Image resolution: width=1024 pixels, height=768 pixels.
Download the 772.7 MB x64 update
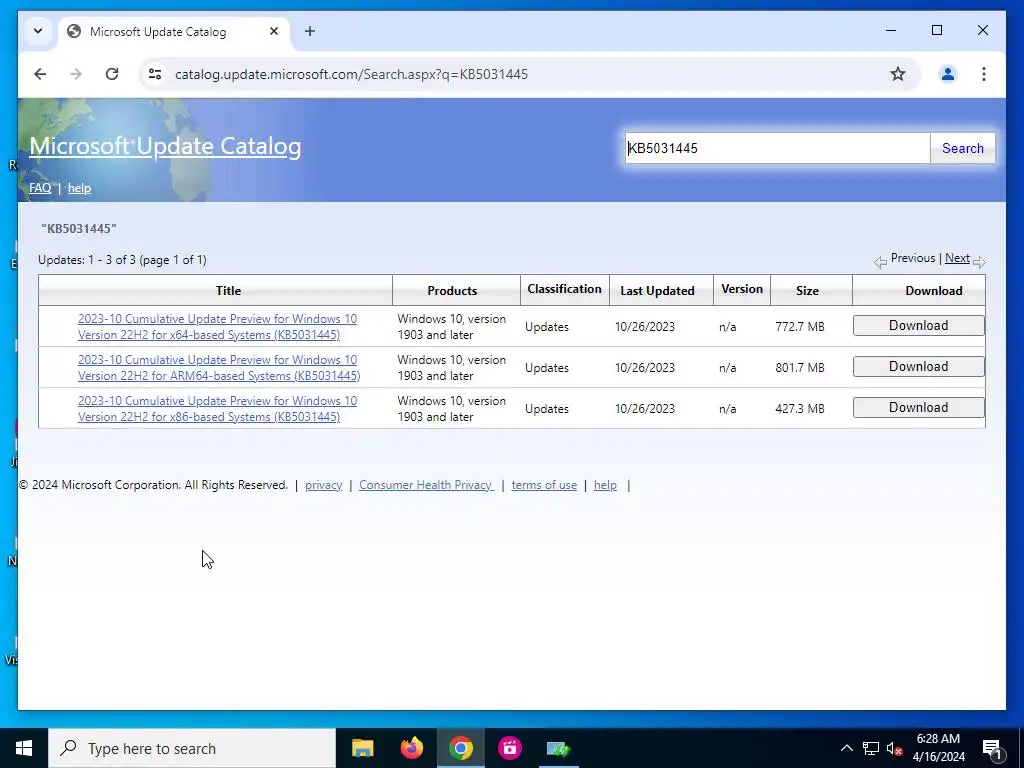pos(918,325)
